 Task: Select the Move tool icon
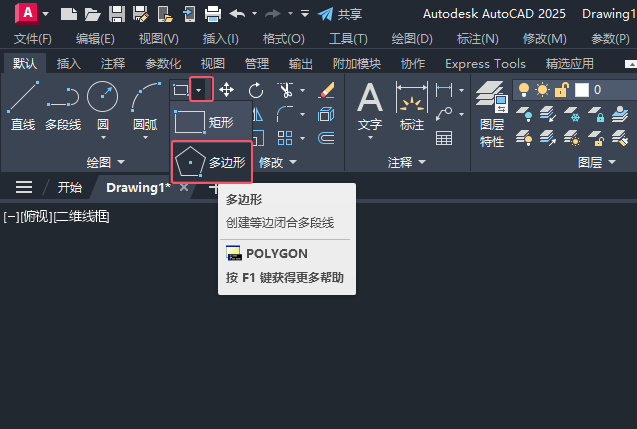(x=226, y=90)
